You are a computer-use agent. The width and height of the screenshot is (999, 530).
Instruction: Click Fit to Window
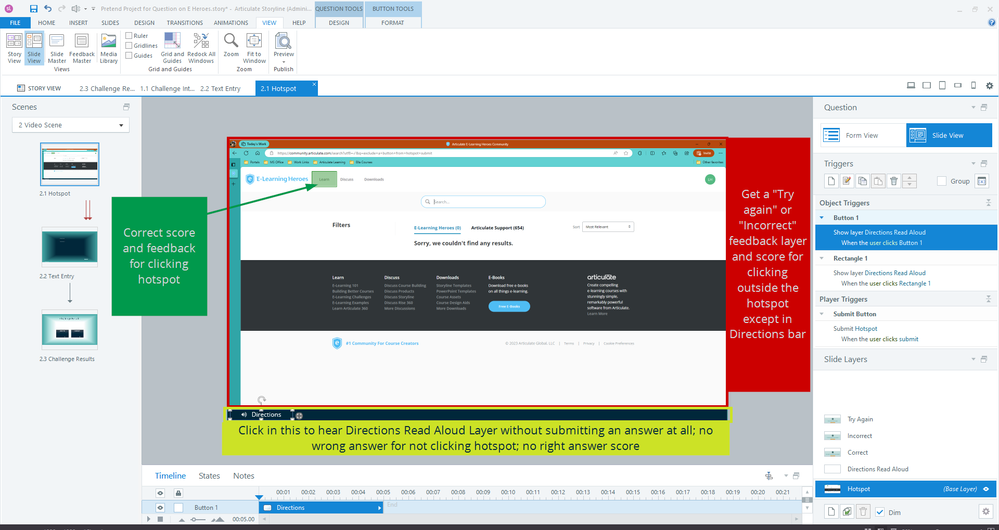pyautogui.click(x=254, y=48)
